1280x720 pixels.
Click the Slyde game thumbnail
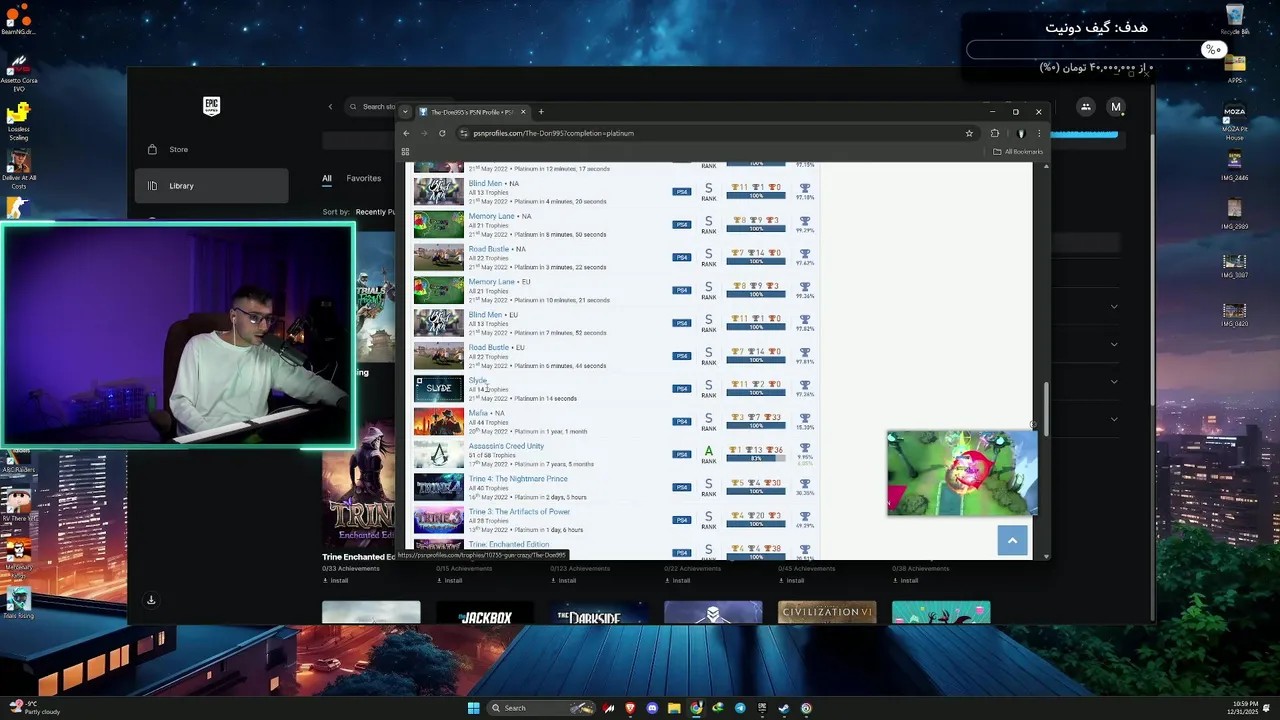439,388
